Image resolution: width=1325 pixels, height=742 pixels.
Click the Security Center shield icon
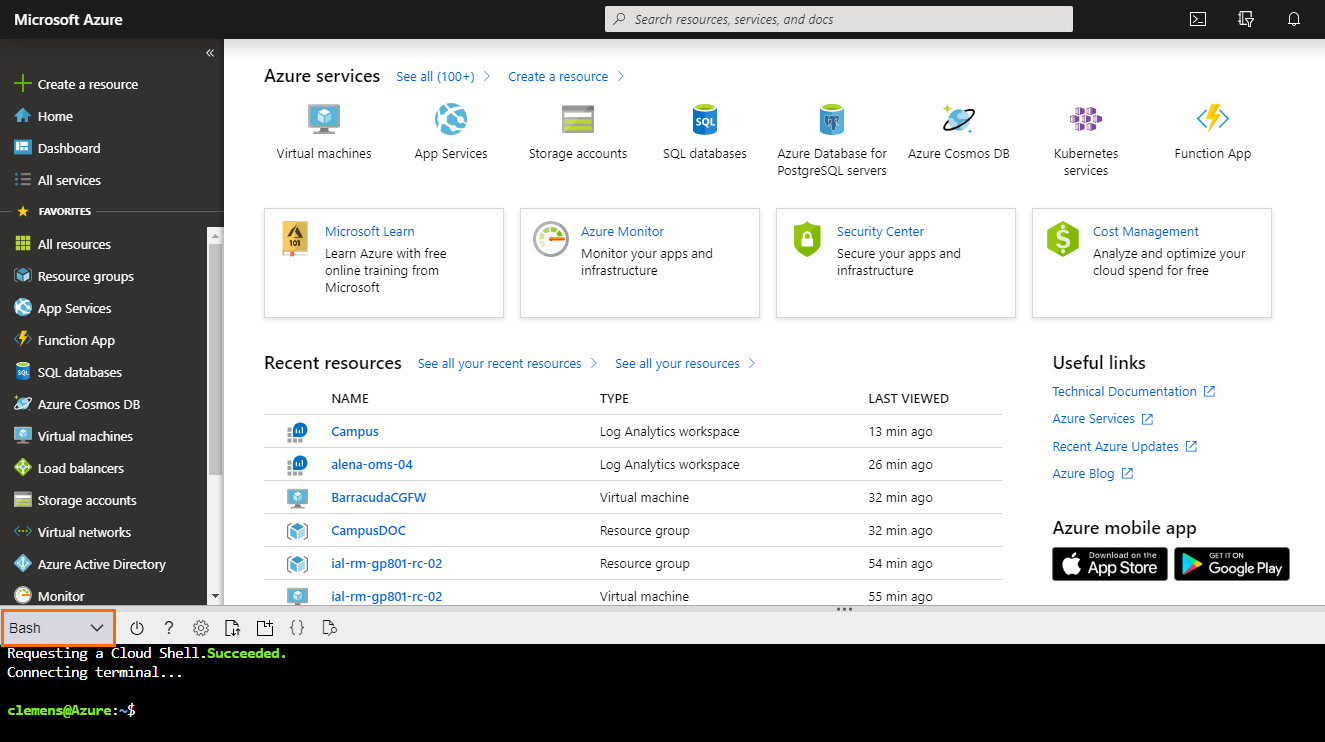coord(807,239)
